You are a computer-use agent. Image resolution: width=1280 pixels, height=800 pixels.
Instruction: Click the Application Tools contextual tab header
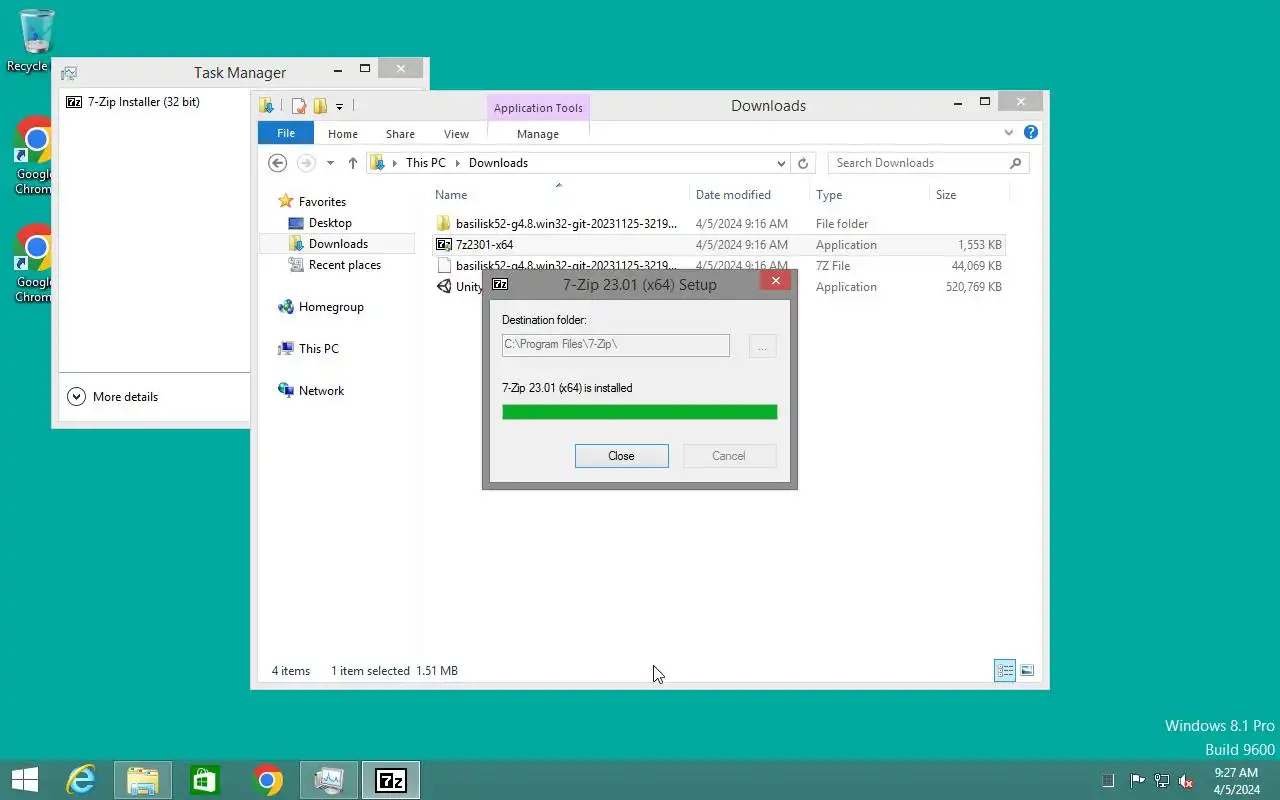tap(538, 108)
